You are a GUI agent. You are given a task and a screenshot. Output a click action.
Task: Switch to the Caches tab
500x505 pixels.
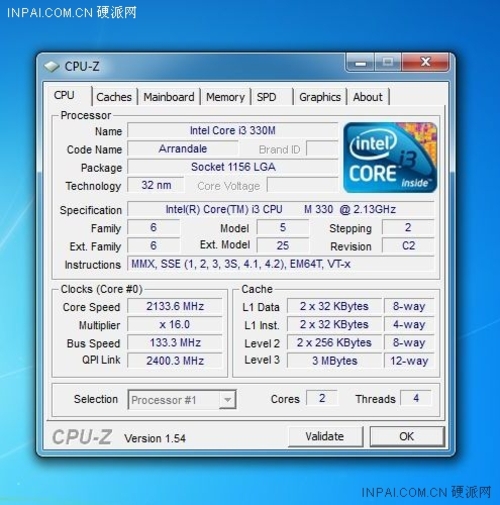click(x=114, y=97)
